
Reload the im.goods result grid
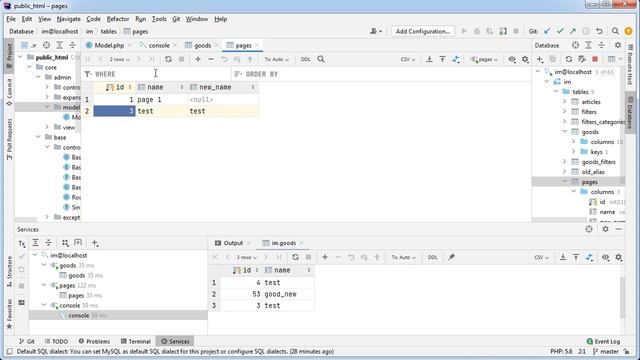pyautogui.click(x=295, y=257)
